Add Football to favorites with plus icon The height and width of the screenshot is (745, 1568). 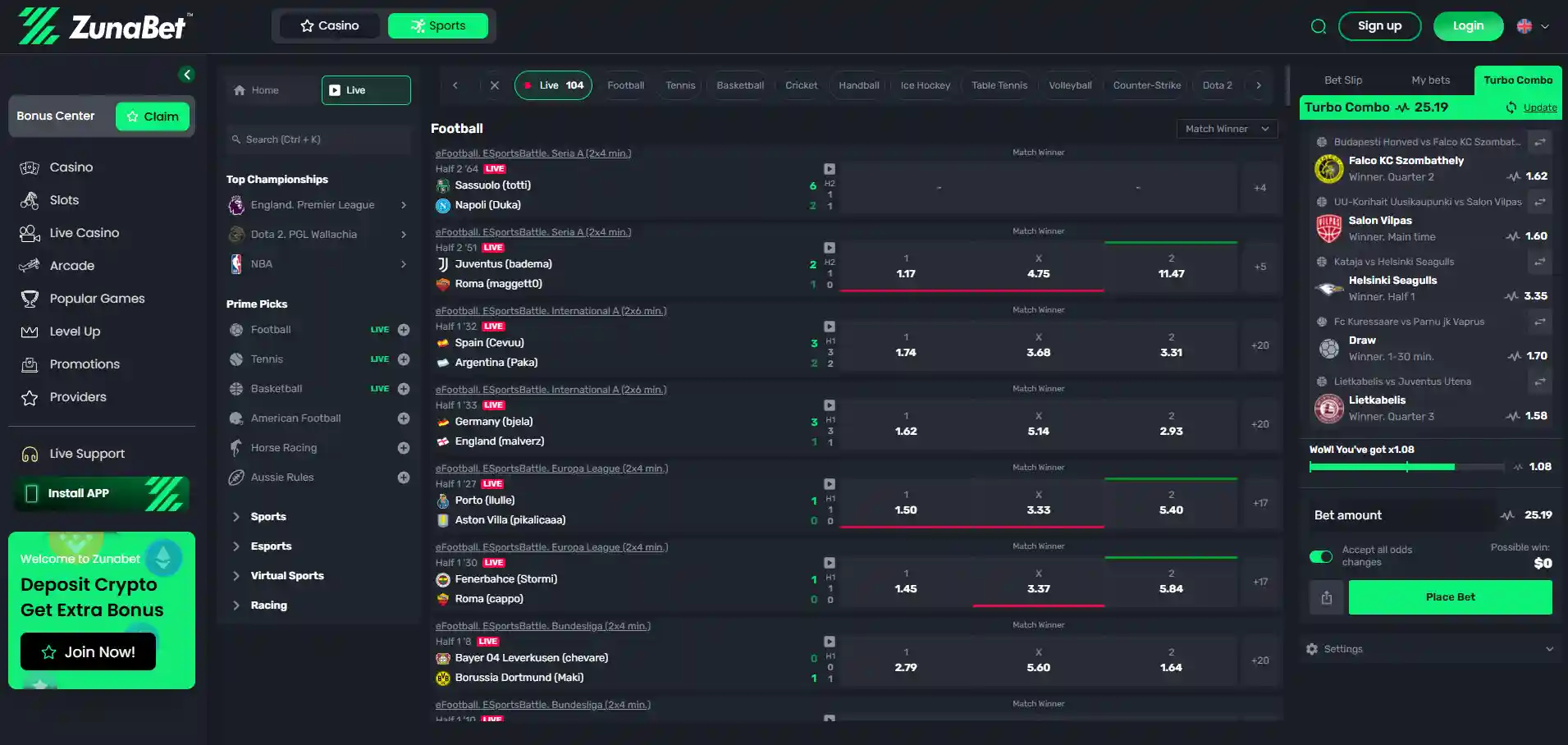tap(404, 330)
